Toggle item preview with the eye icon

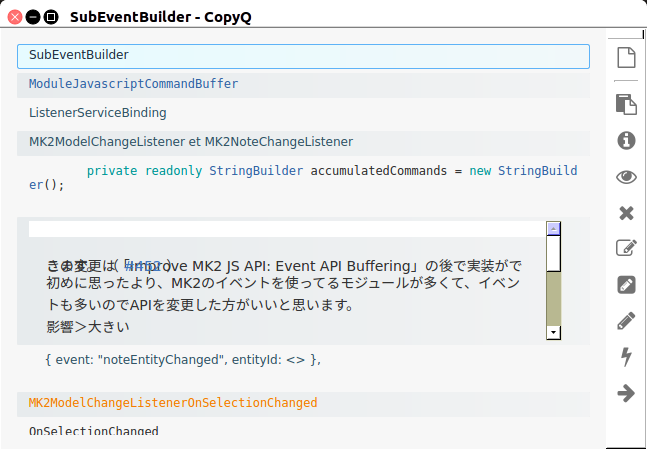point(626,177)
